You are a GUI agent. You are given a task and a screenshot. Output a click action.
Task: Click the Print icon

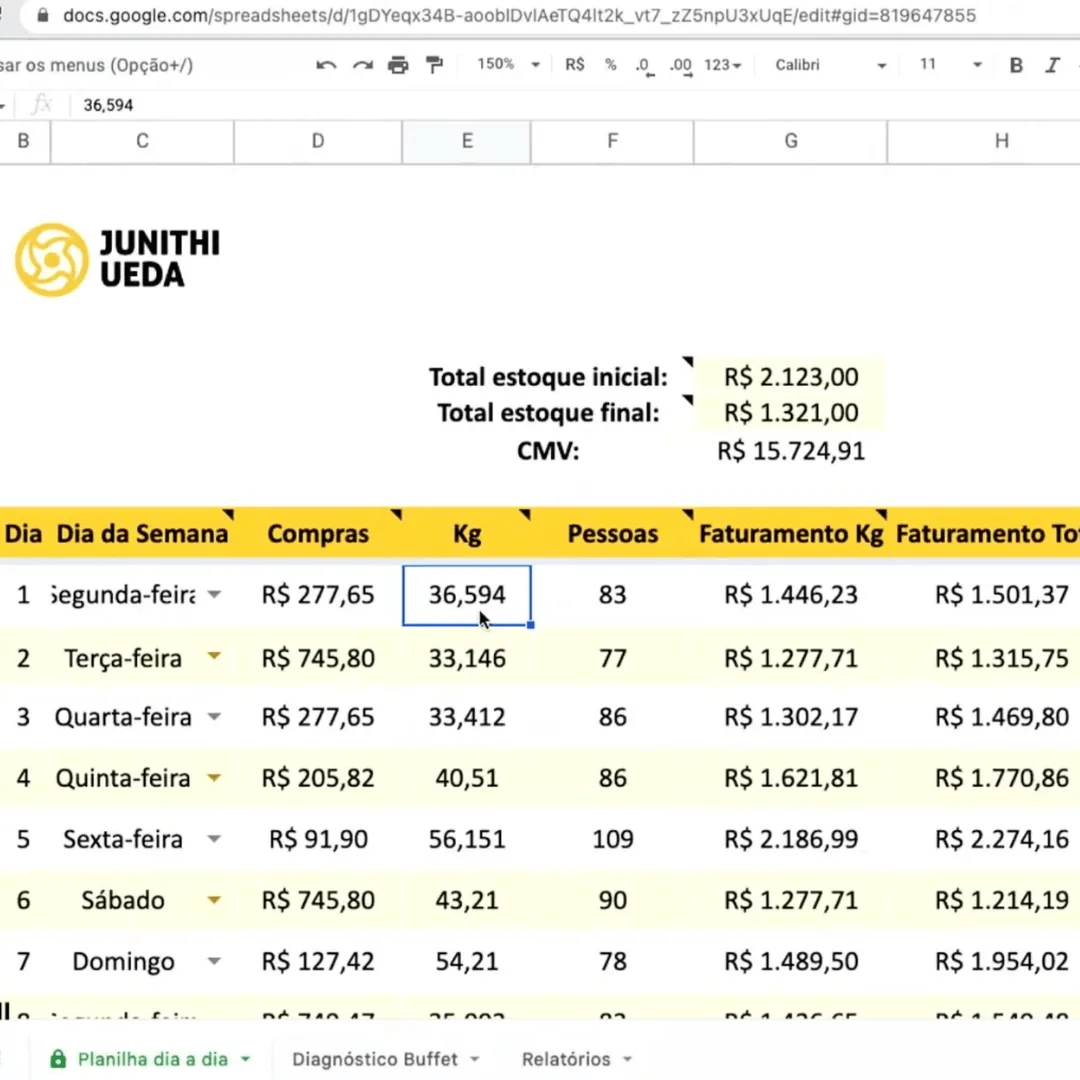click(x=398, y=65)
